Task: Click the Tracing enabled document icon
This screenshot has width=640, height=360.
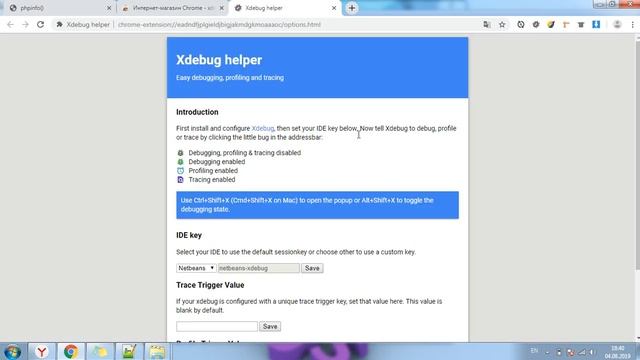Action: click(x=180, y=180)
